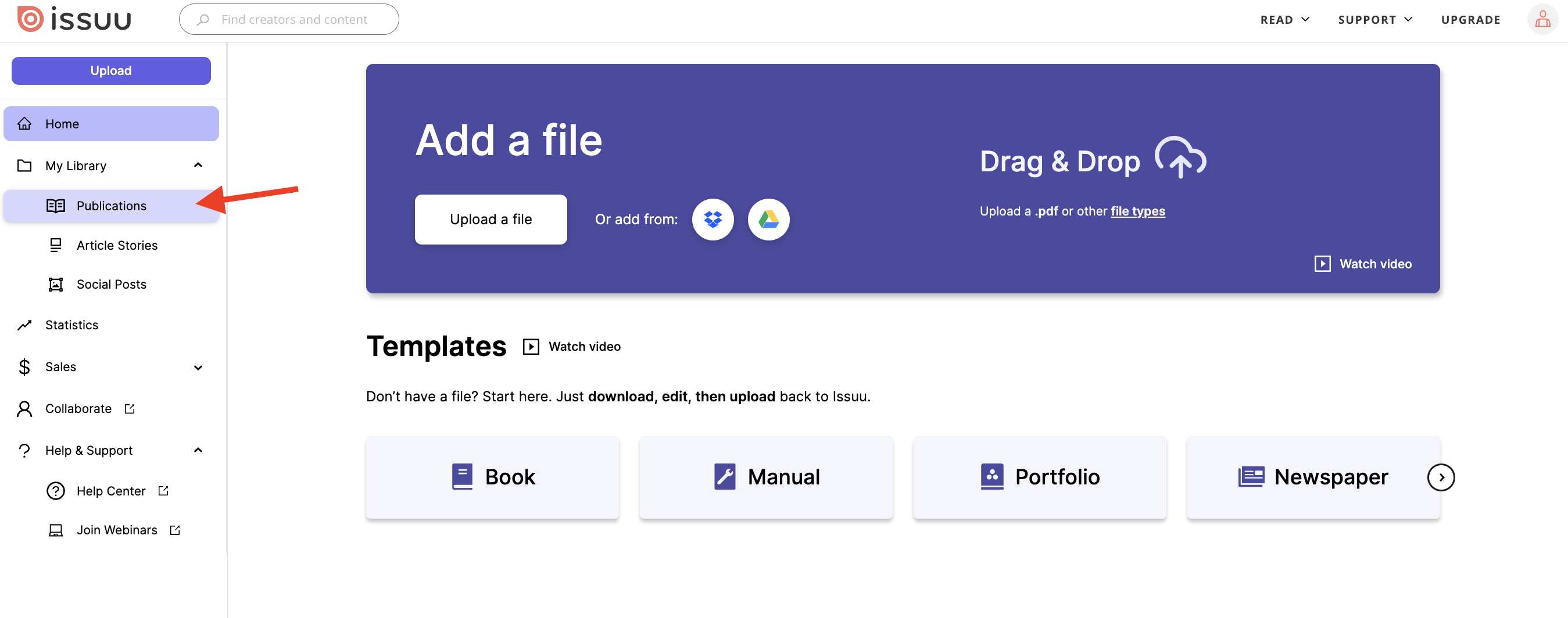Click the Upload a file button

click(491, 219)
